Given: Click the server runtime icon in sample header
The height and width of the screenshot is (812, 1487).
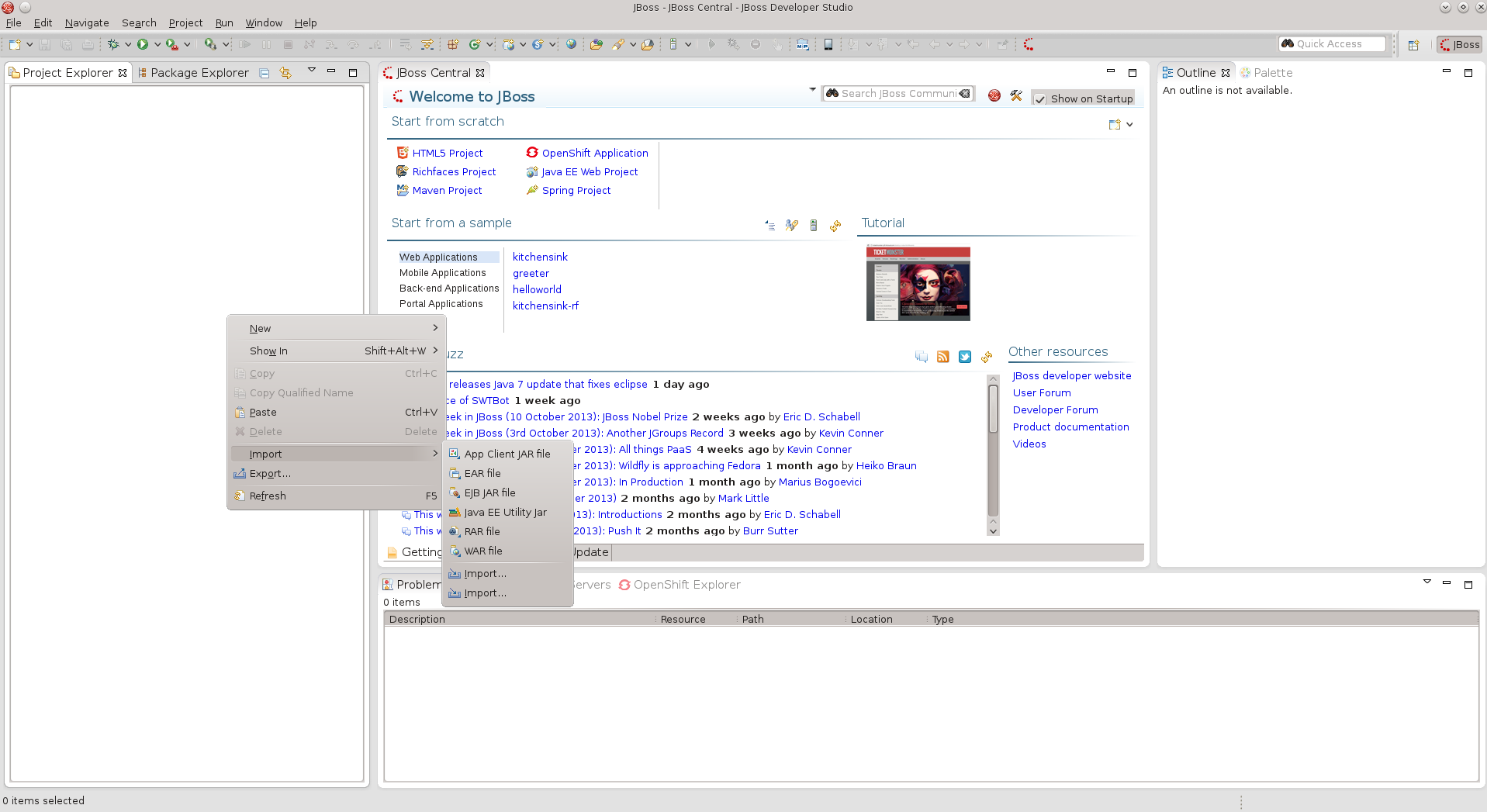Looking at the screenshot, I should 814,226.
